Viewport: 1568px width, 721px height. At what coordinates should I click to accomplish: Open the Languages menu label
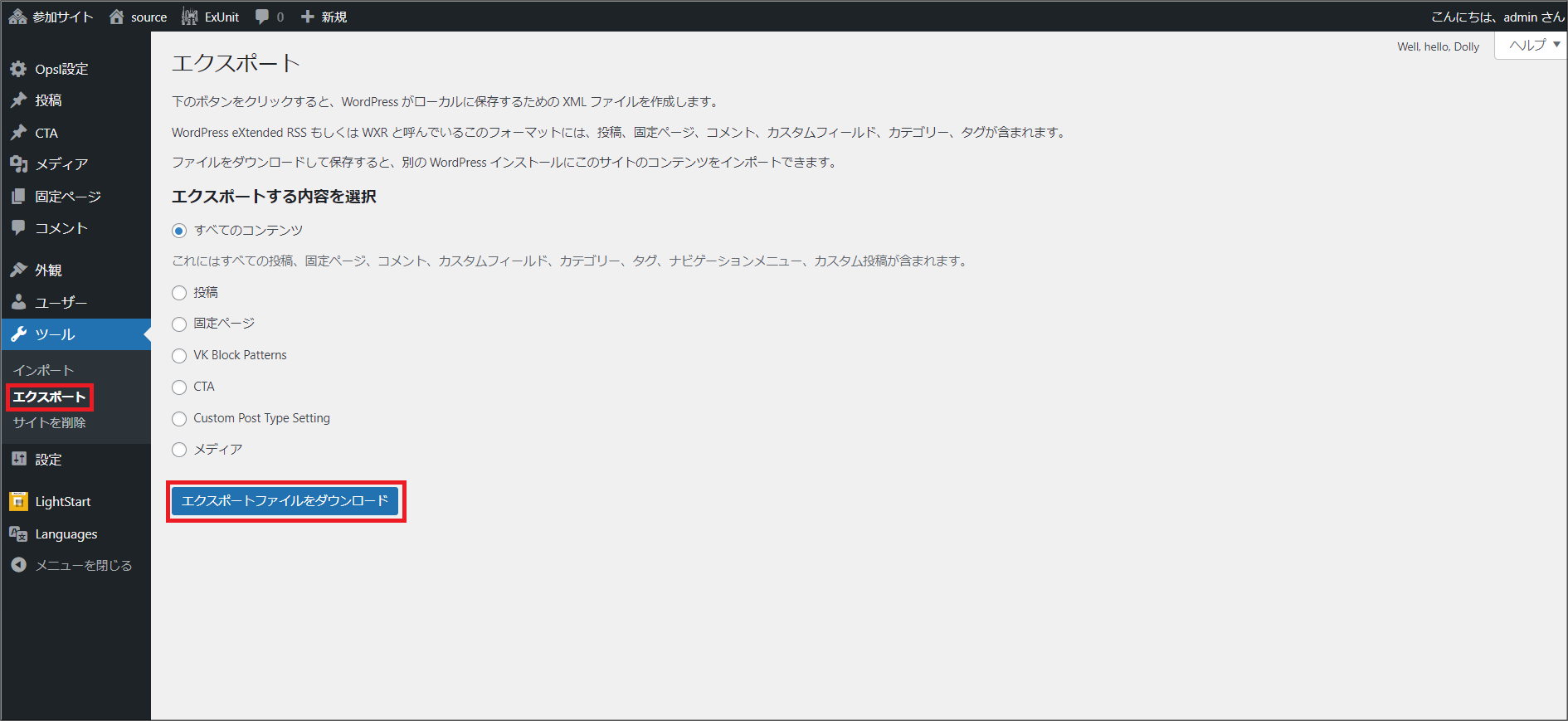[x=66, y=534]
